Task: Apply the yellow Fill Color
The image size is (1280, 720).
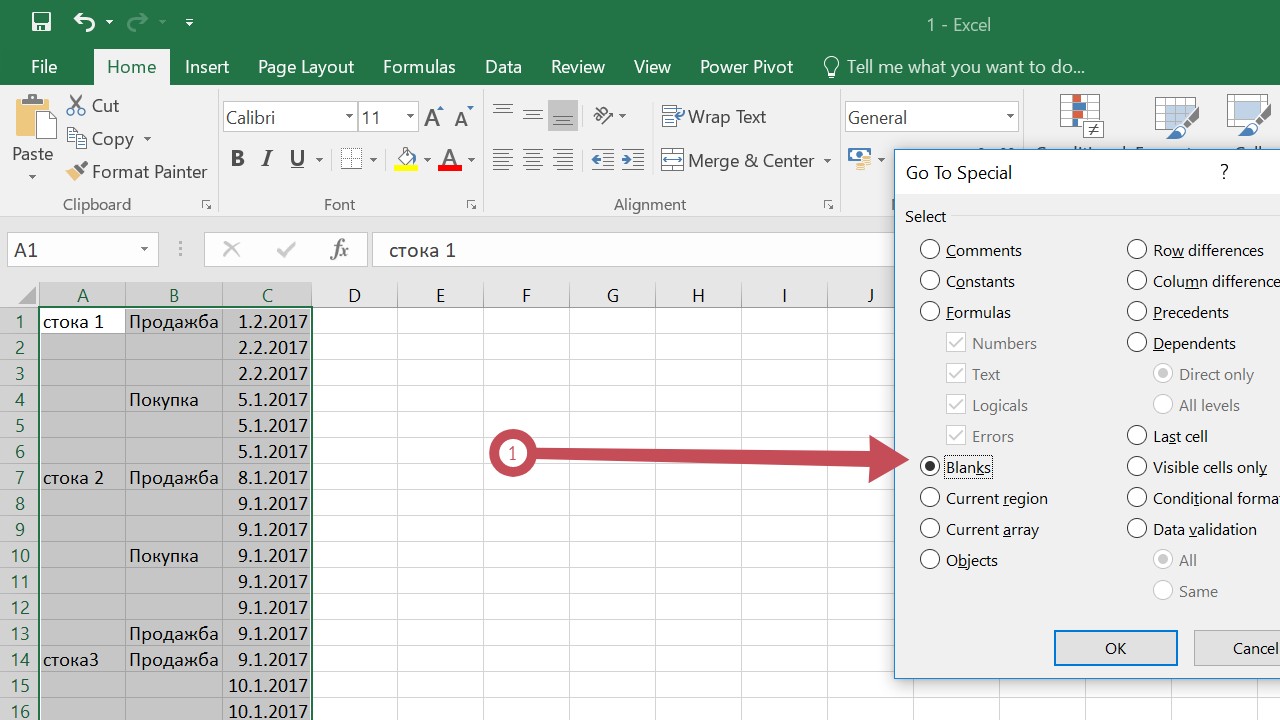Action: click(x=406, y=159)
